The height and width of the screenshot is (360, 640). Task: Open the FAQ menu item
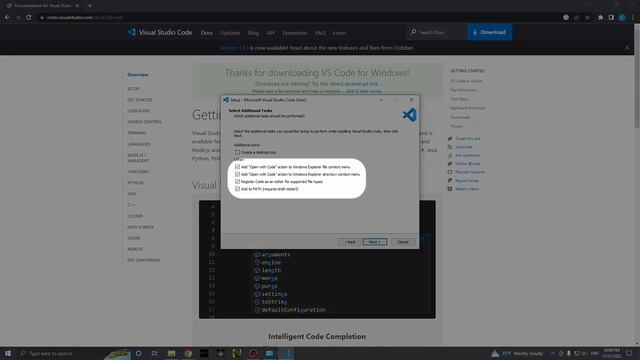[x=320, y=33]
